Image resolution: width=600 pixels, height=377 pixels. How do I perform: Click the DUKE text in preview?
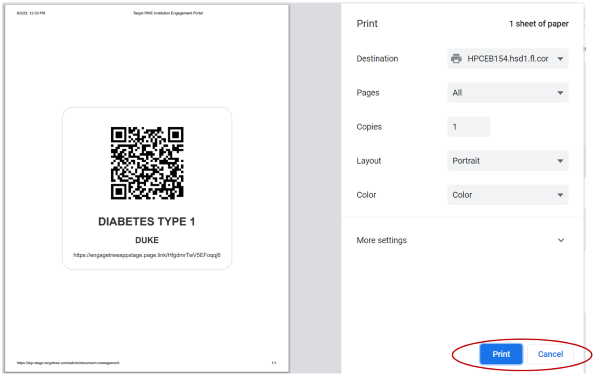[147, 240]
